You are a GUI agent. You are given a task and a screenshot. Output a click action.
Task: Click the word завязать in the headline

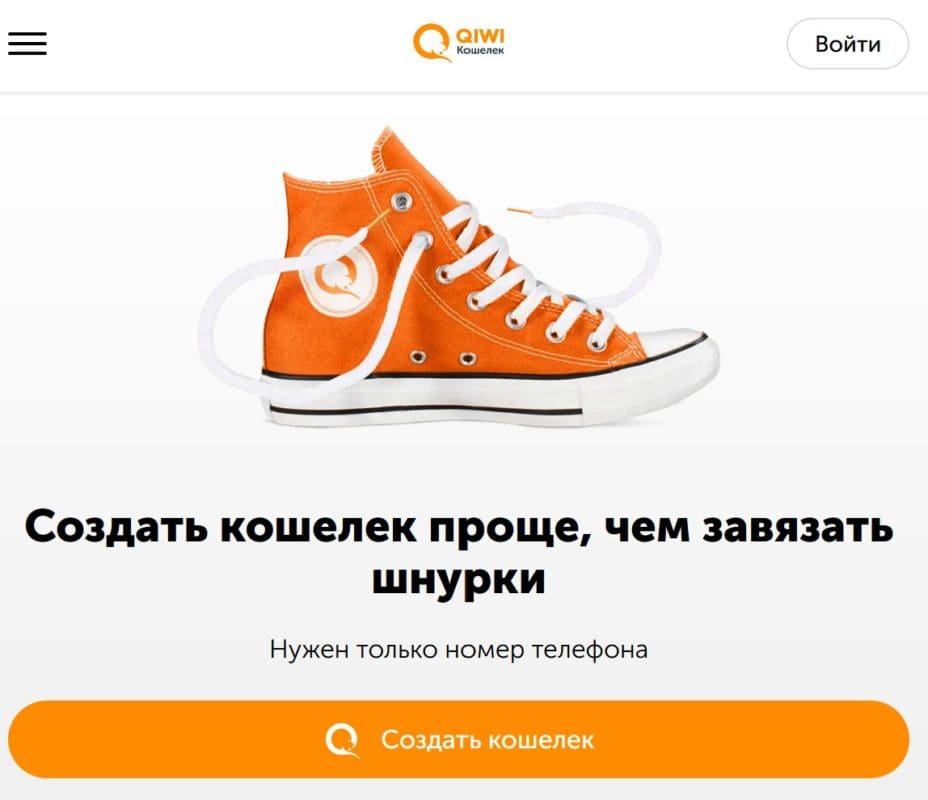coord(797,527)
